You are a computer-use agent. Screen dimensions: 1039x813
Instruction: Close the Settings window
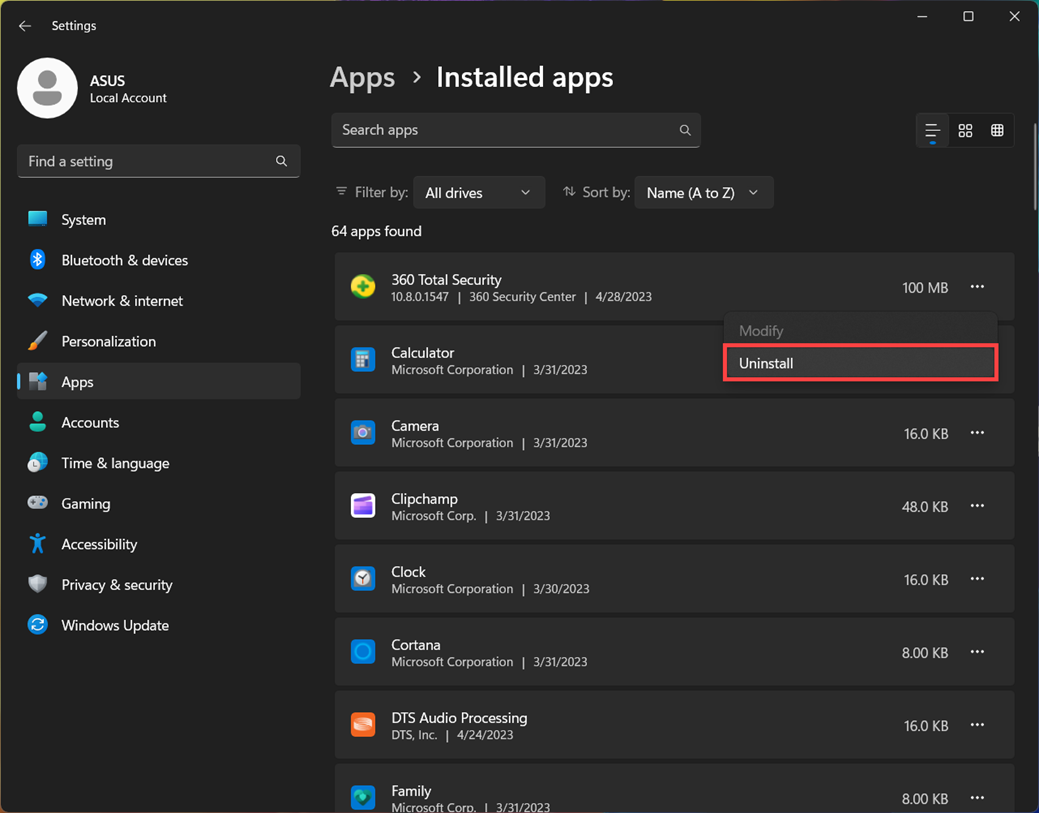point(1014,17)
